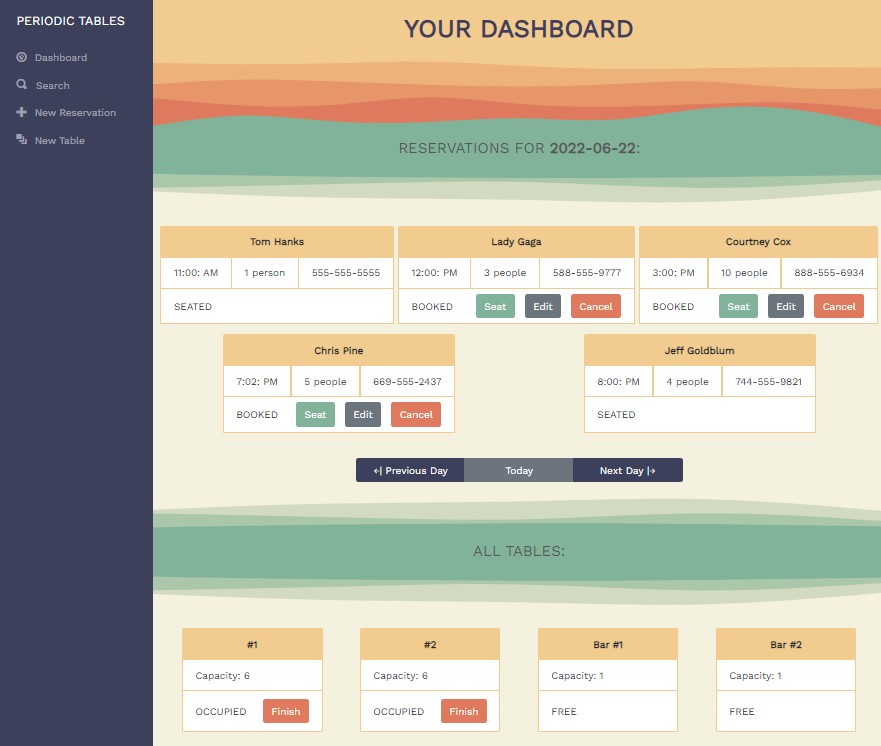Screen dimensions: 881x746
Task: Click phone number 555-555-5555
Action: (346, 272)
